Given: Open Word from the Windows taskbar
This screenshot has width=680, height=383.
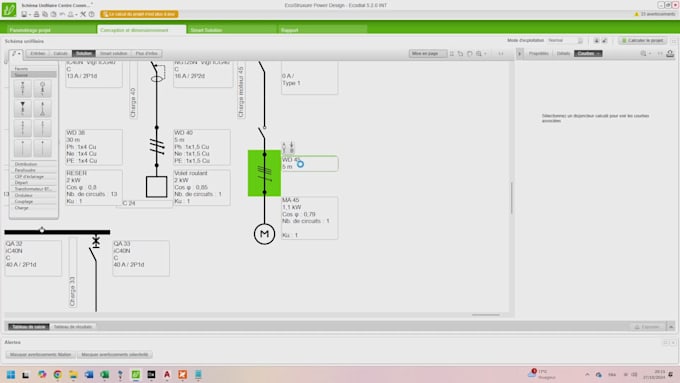Looking at the screenshot, I should (x=89, y=374).
